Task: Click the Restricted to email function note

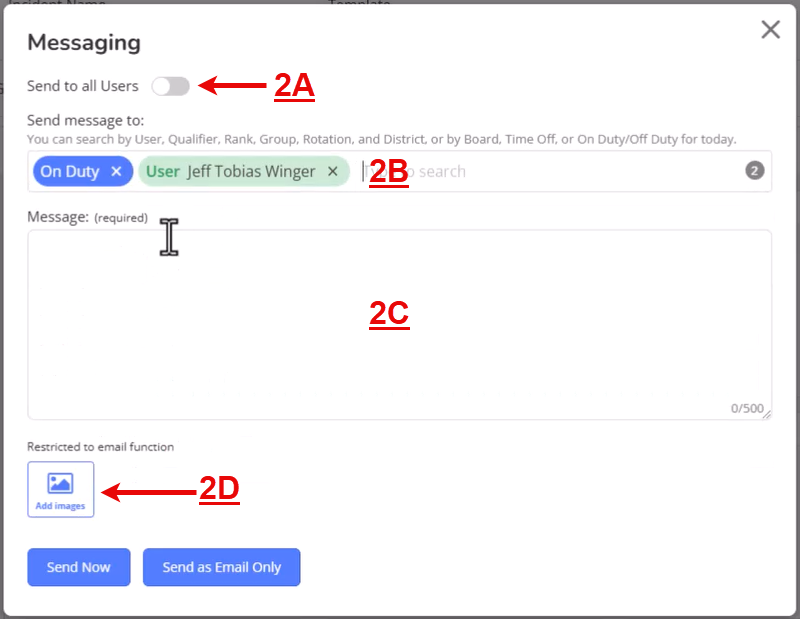Action: pos(101,447)
